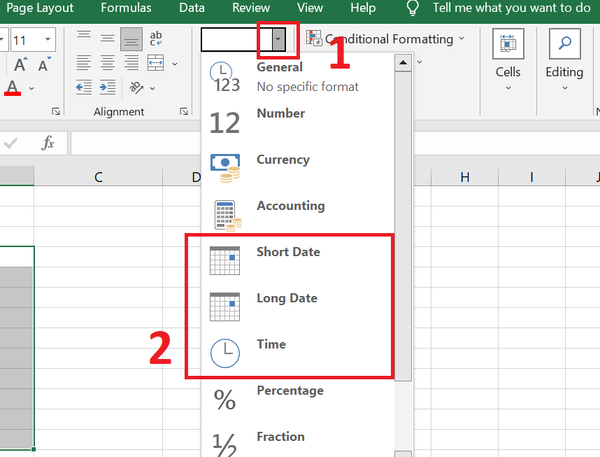This screenshot has width=600, height=457.
Task: Click the Merge & Center icon
Action: [x=155, y=63]
